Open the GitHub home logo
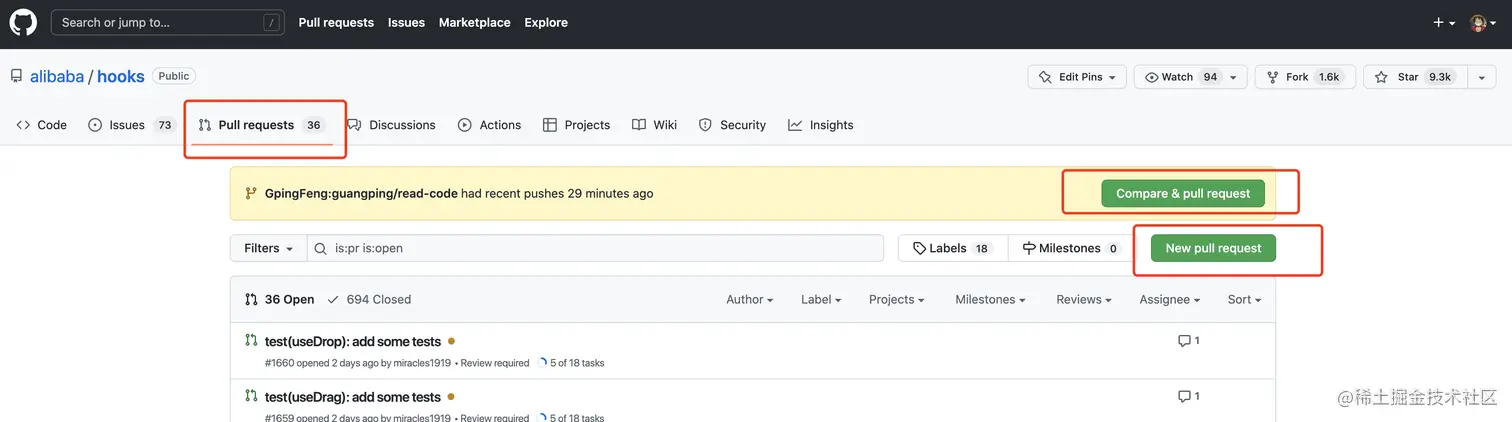The height and width of the screenshot is (422, 1512). click(23, 22)
